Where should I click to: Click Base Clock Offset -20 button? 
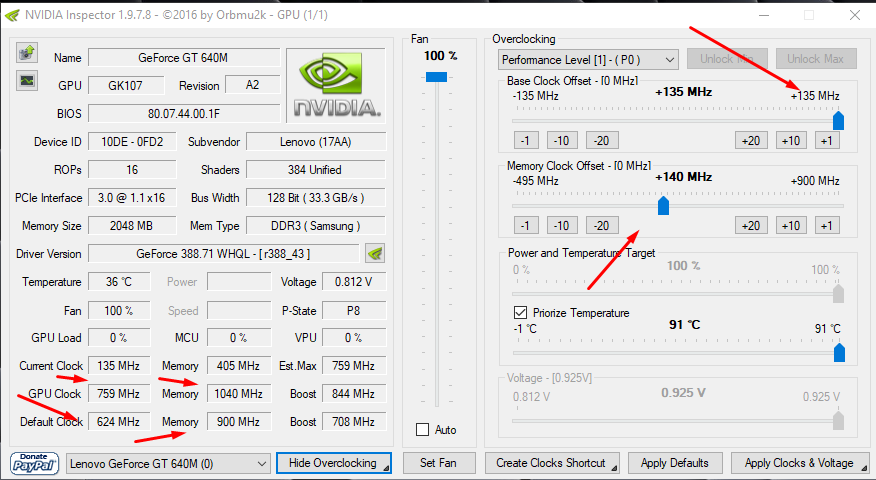[601, 140]
